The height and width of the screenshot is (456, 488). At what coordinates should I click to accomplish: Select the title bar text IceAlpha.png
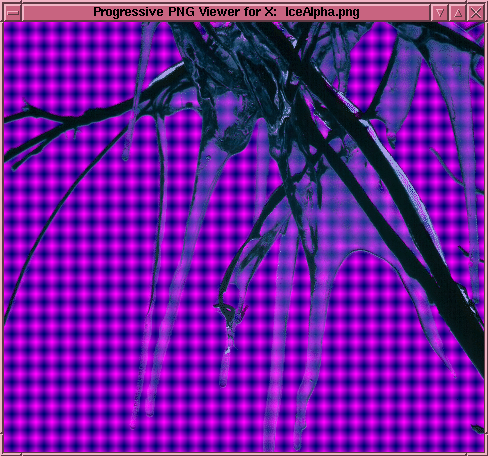point(322,12)
